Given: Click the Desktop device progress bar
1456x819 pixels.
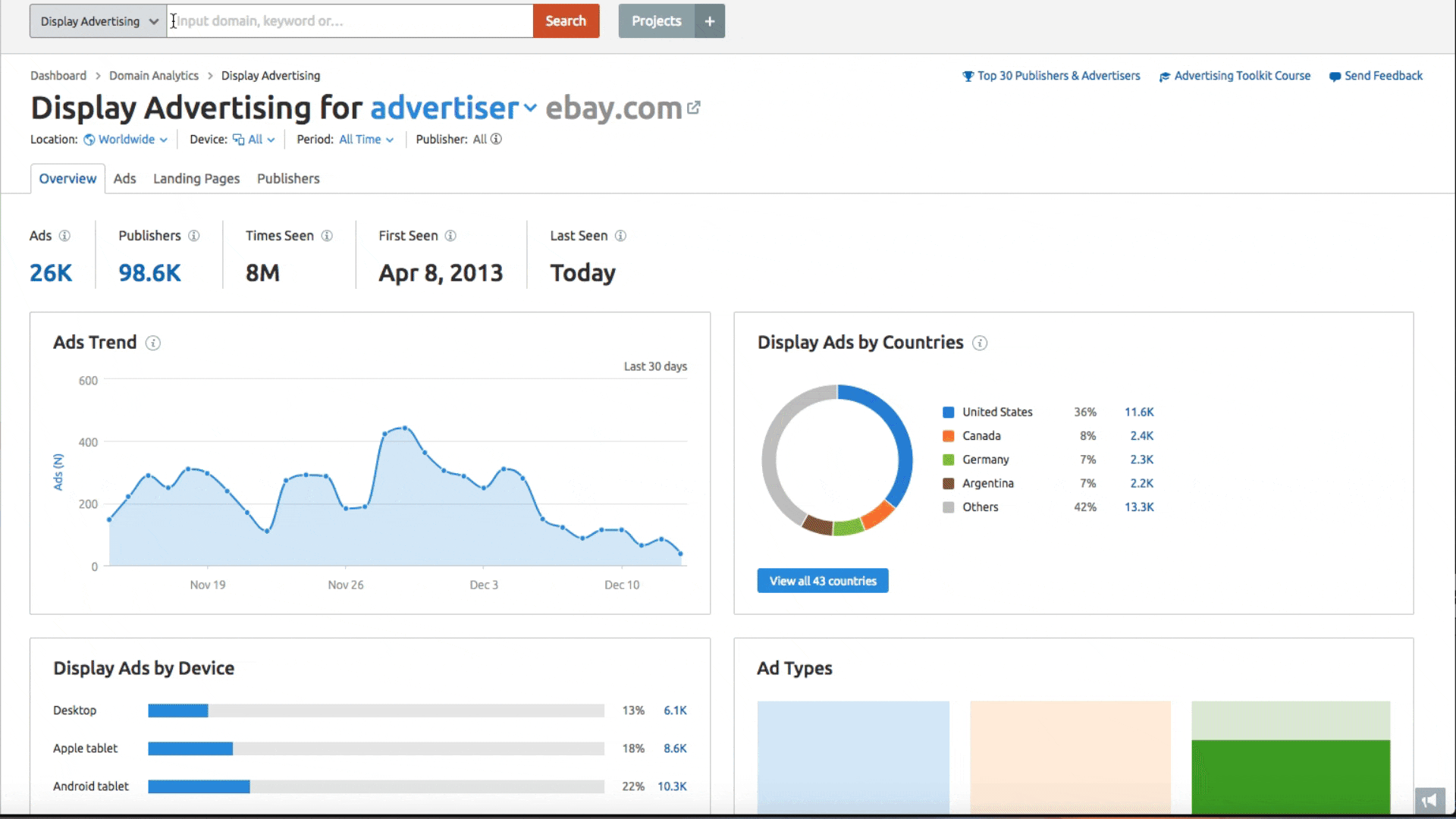Looking at the screenshot, I should [376, 711].
